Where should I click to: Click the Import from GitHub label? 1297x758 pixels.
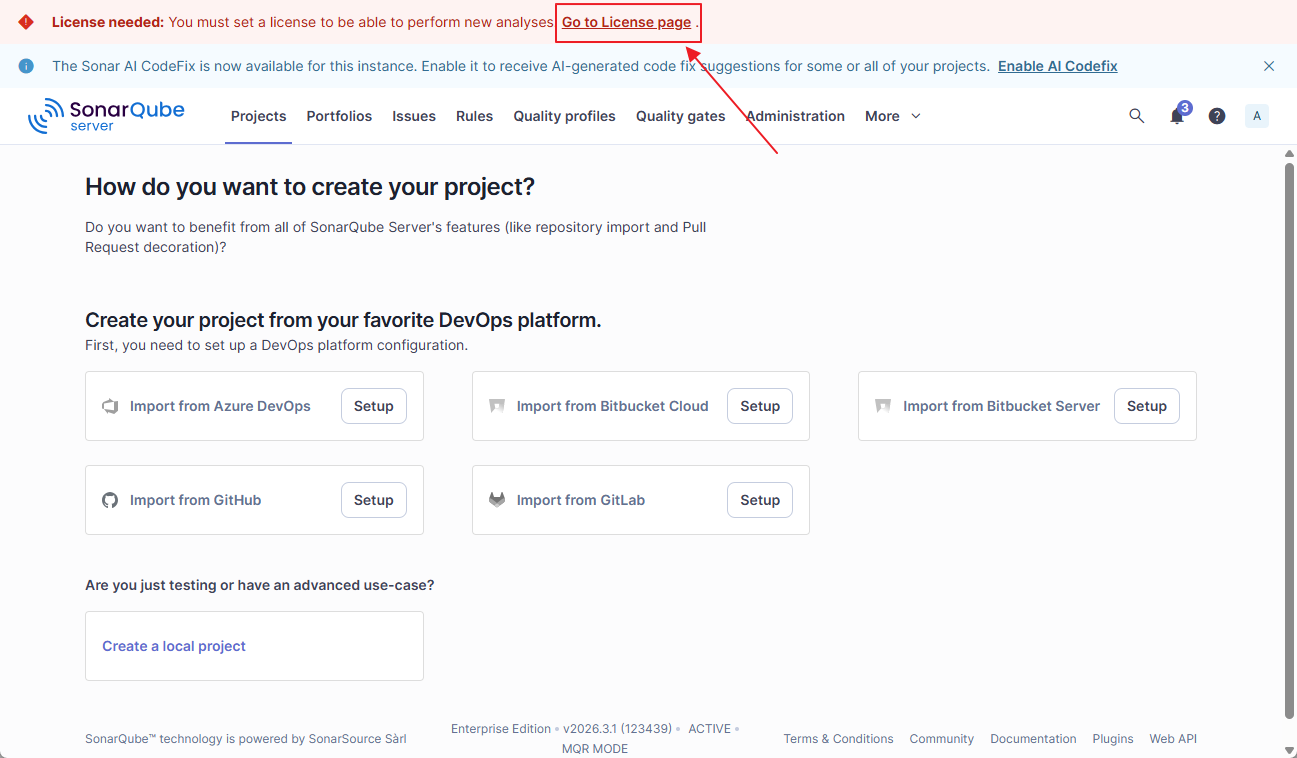195,500
